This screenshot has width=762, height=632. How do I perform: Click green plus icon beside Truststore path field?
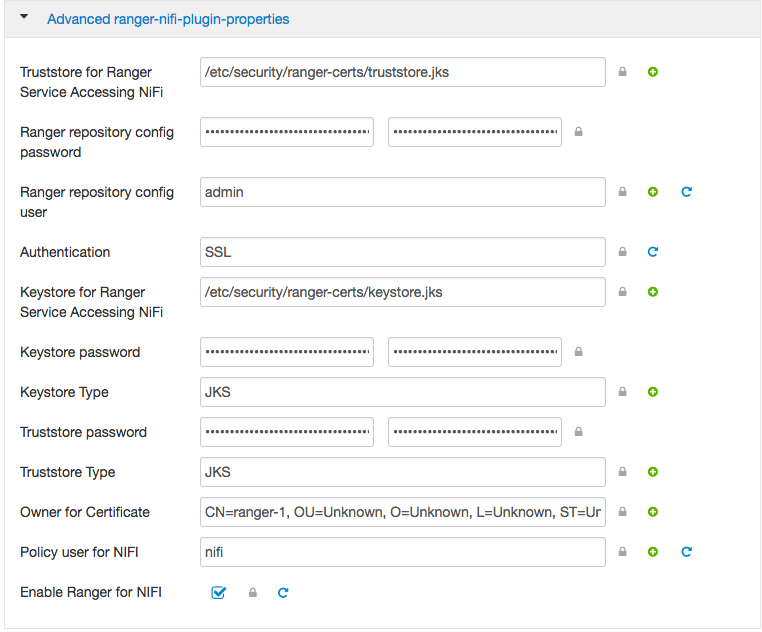point(653,72)
